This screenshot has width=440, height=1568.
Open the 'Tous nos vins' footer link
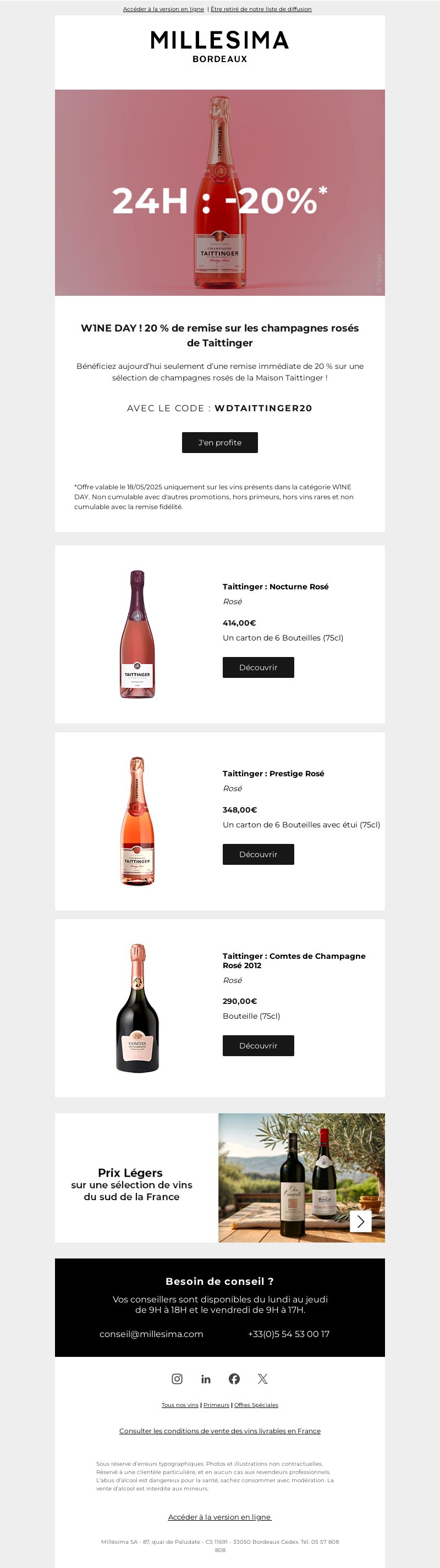tap(180, 1405)
